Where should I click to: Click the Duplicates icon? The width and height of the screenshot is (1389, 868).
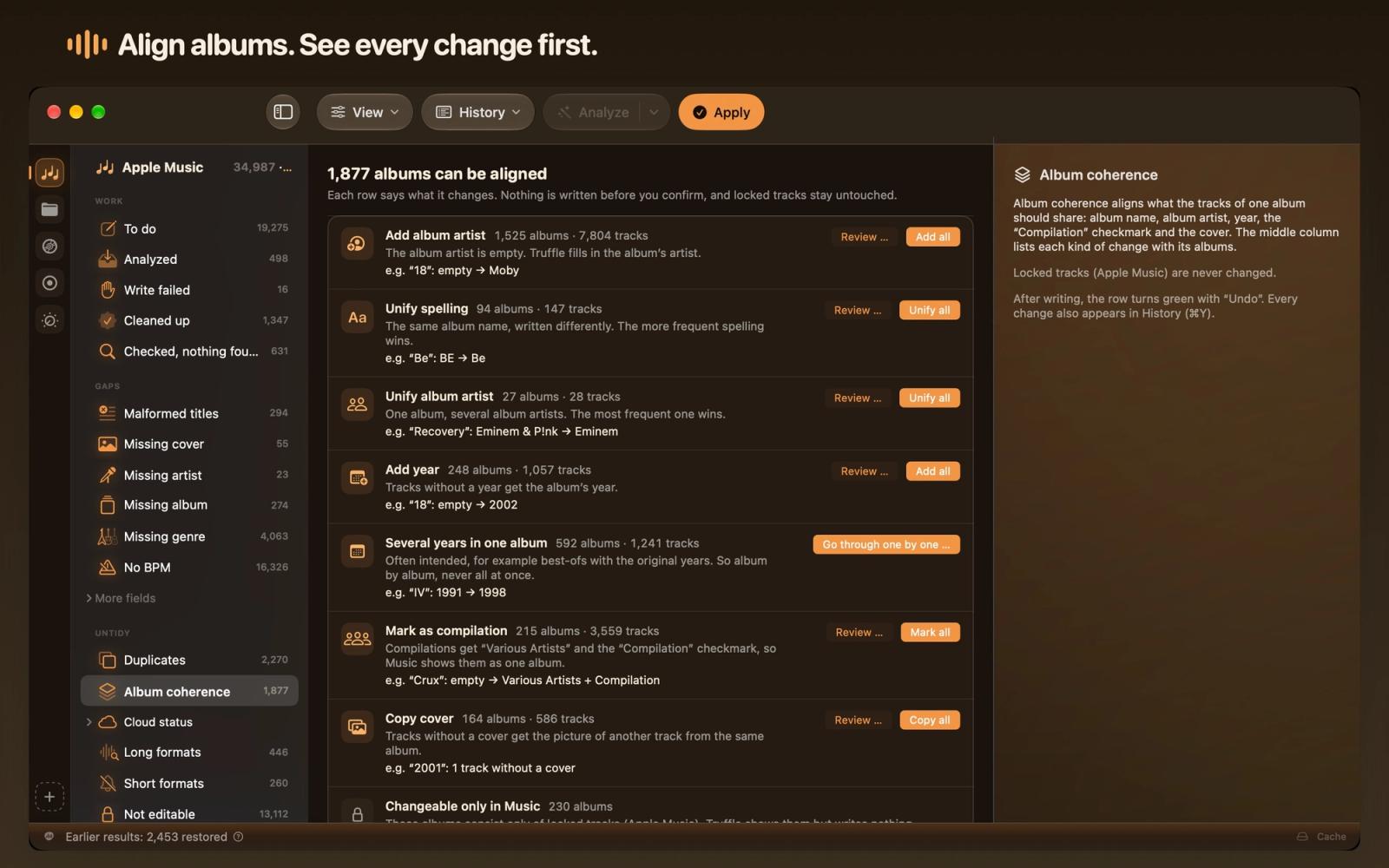coord(107,661)
